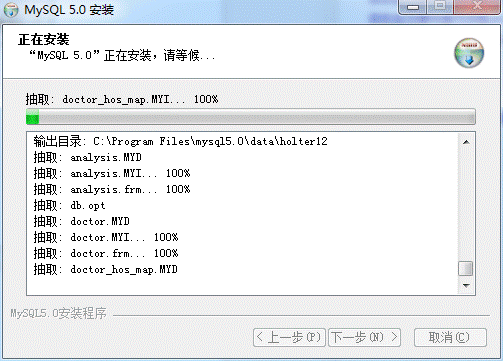Click the log scrollbar up arrow
This screenshot has height=361, width=503.
[466, 142]
